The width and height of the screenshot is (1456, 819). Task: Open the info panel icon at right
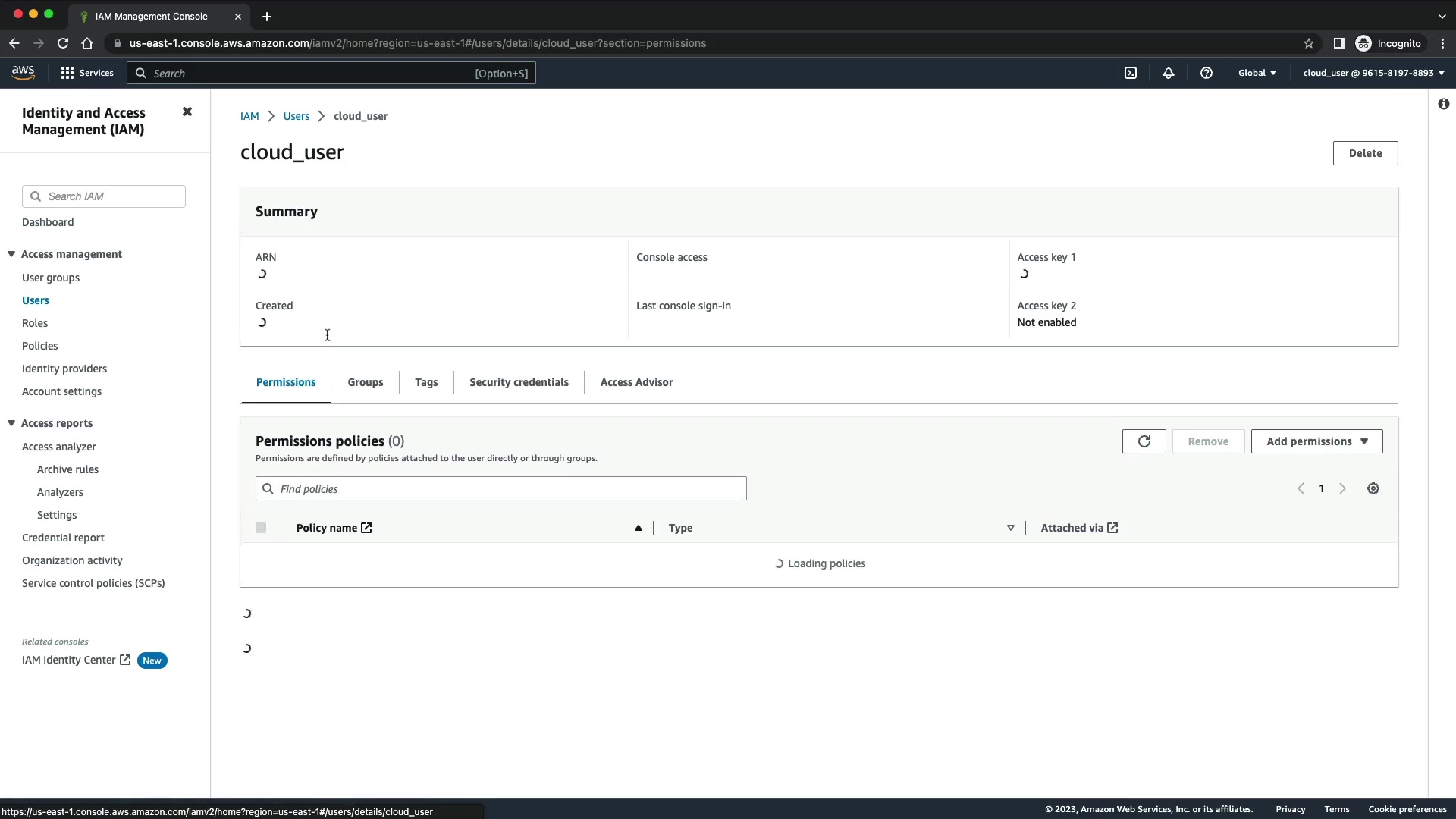[x=1443, y=104]
